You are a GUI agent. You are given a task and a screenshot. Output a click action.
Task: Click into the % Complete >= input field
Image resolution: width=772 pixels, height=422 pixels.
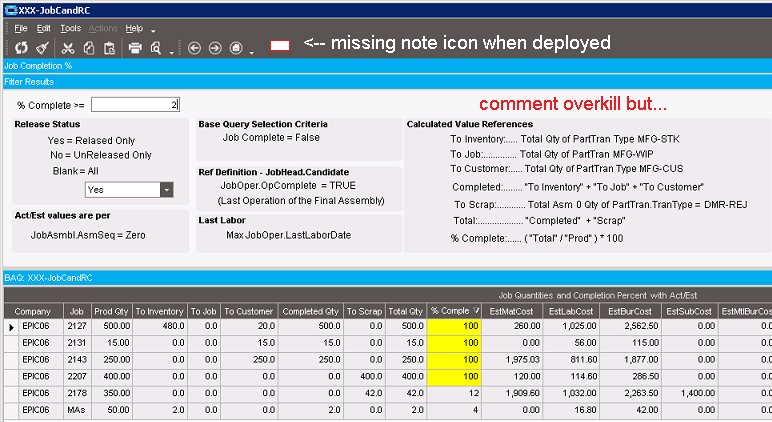click(135, 104)
